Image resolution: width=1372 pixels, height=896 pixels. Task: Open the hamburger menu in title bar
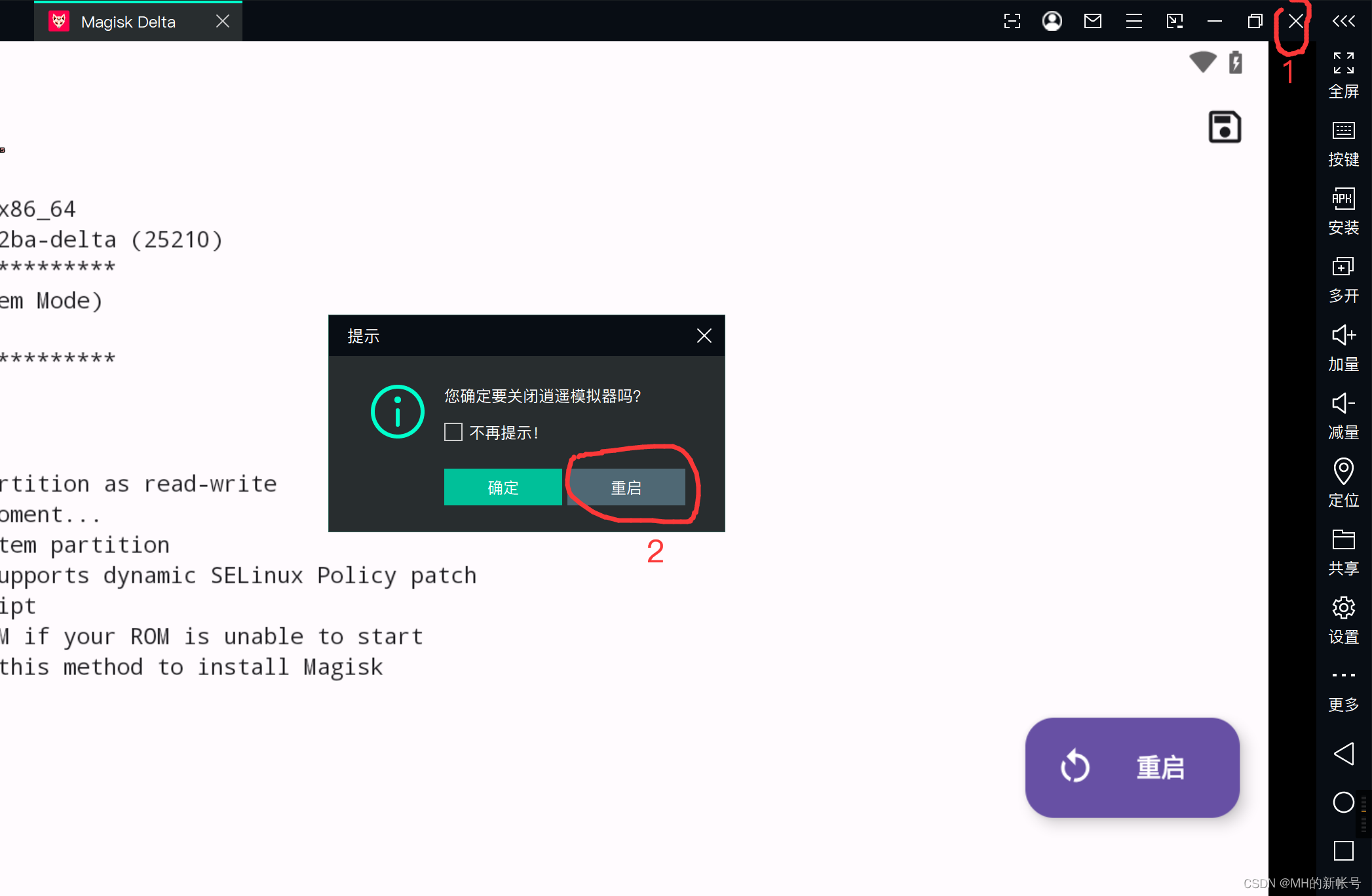1134,22
